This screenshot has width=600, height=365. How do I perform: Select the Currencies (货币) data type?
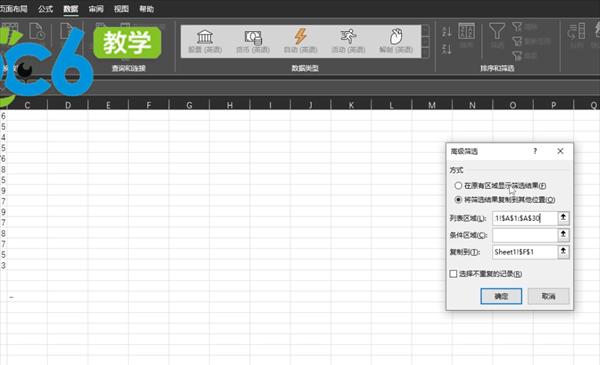pyautogui.click(x=253, y=42)
